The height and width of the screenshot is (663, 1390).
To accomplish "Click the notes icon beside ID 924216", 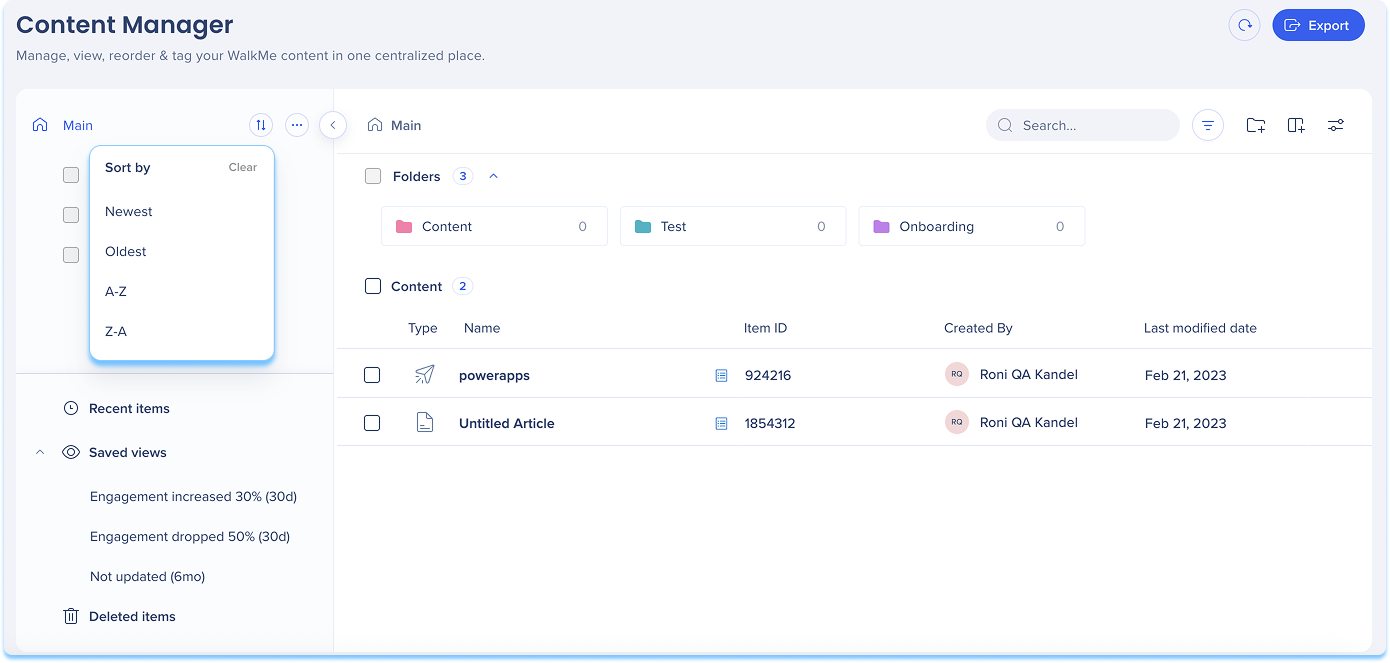I will [721, 375].
